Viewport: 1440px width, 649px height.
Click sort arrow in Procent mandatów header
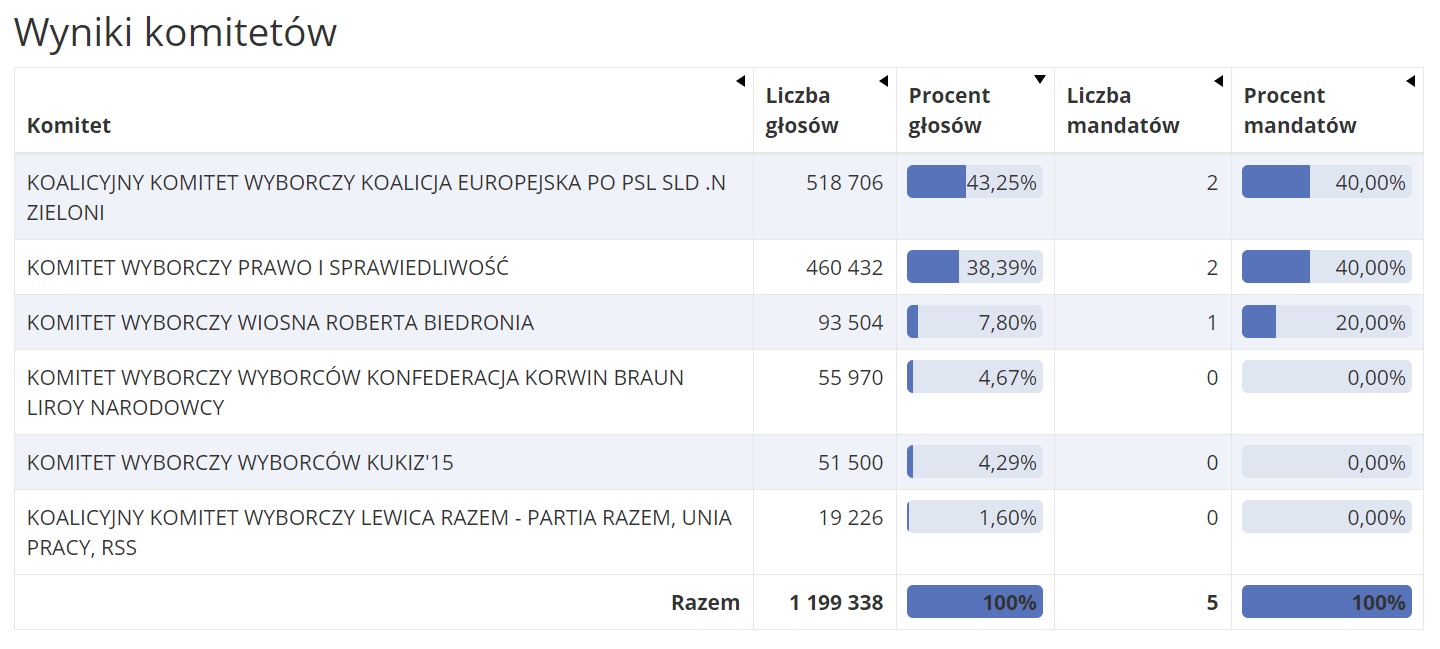click(1410, 81)
